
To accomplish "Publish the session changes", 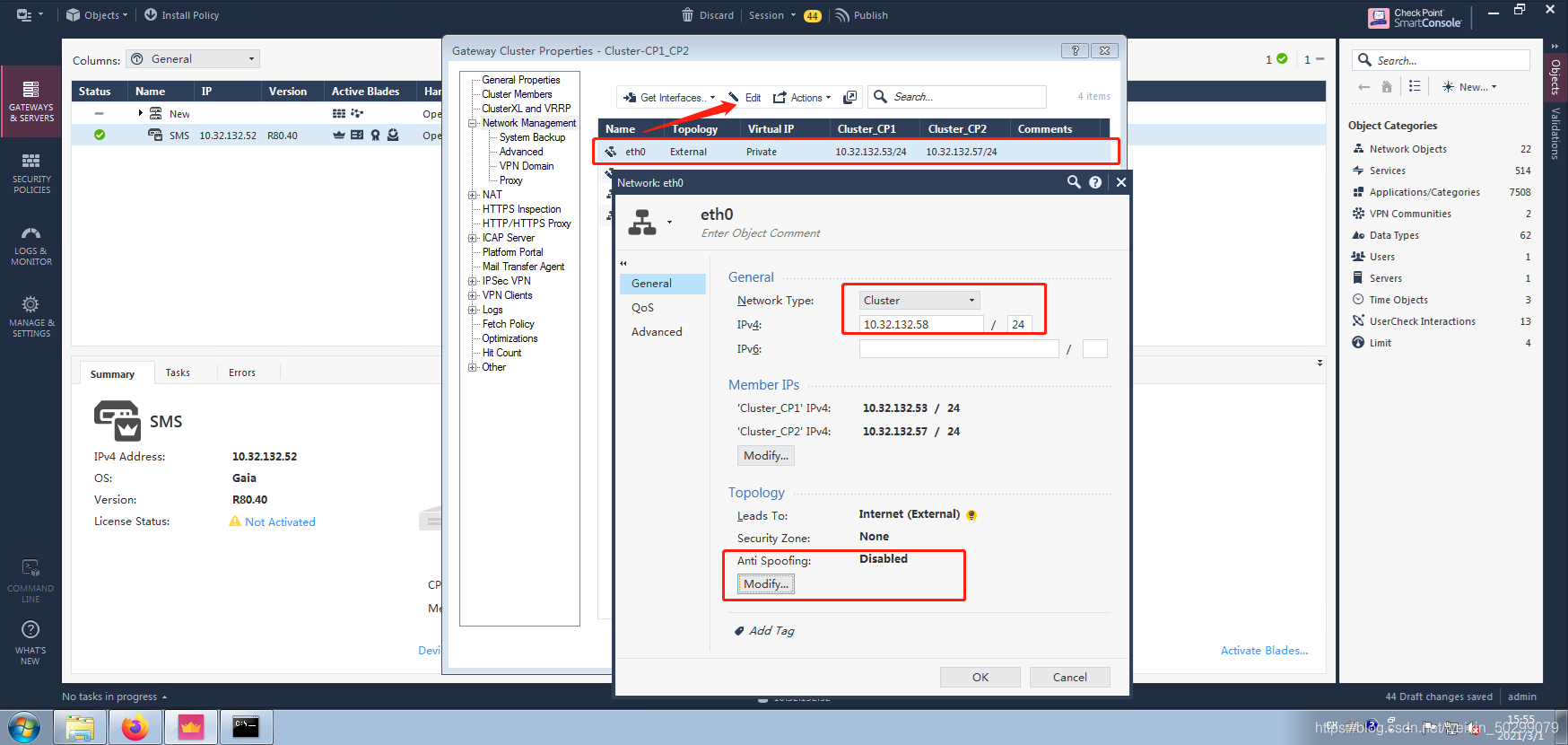I will [x=861, y=15].
